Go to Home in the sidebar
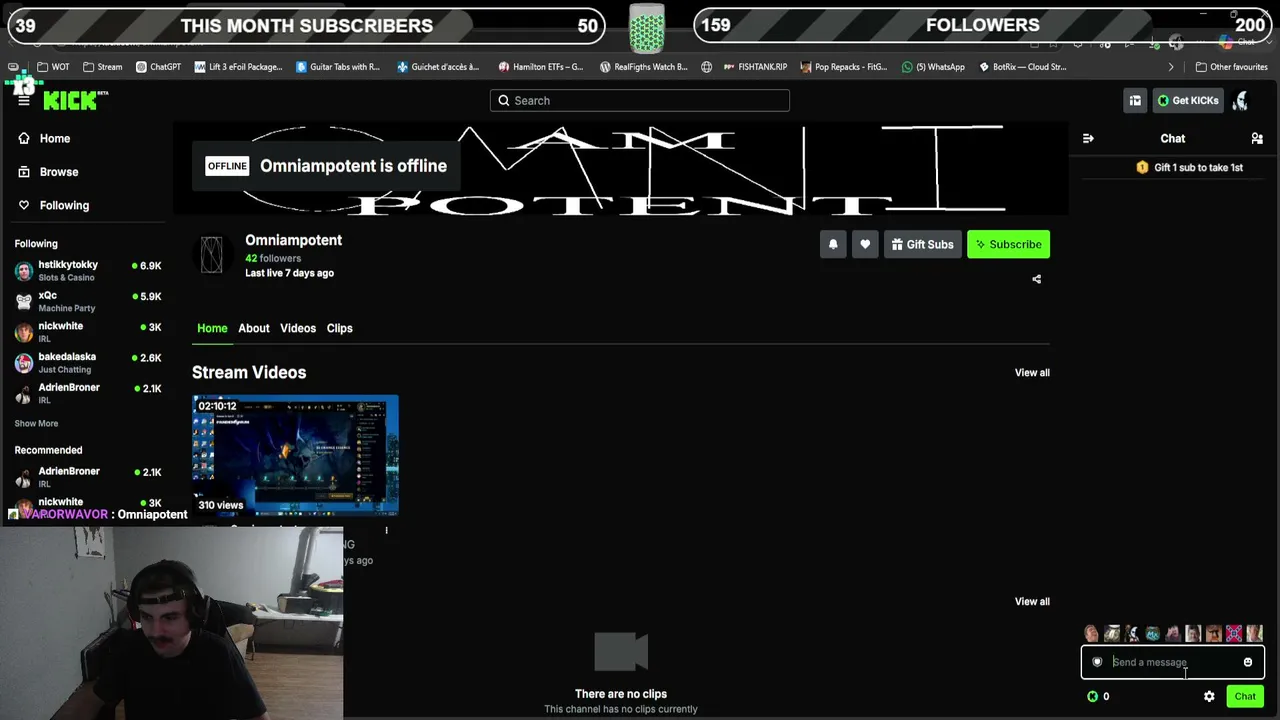The image size is (1280, 720). click(x=55, y=138)
